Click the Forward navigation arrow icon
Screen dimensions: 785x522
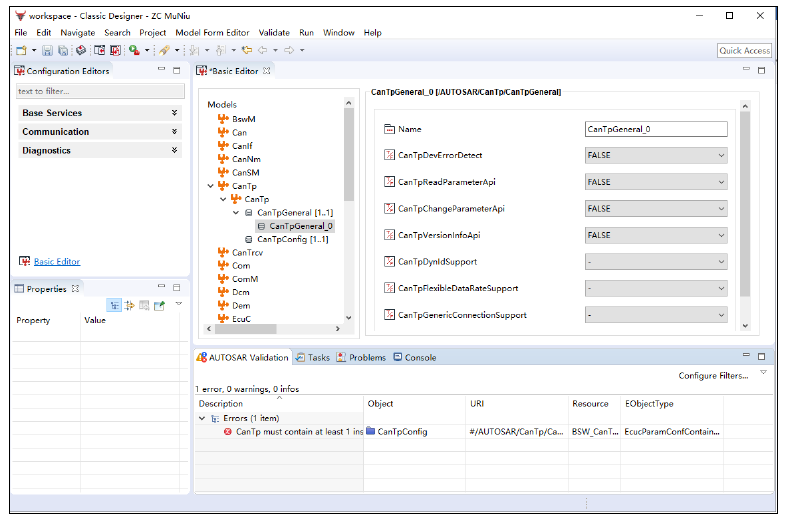(289, 50)
